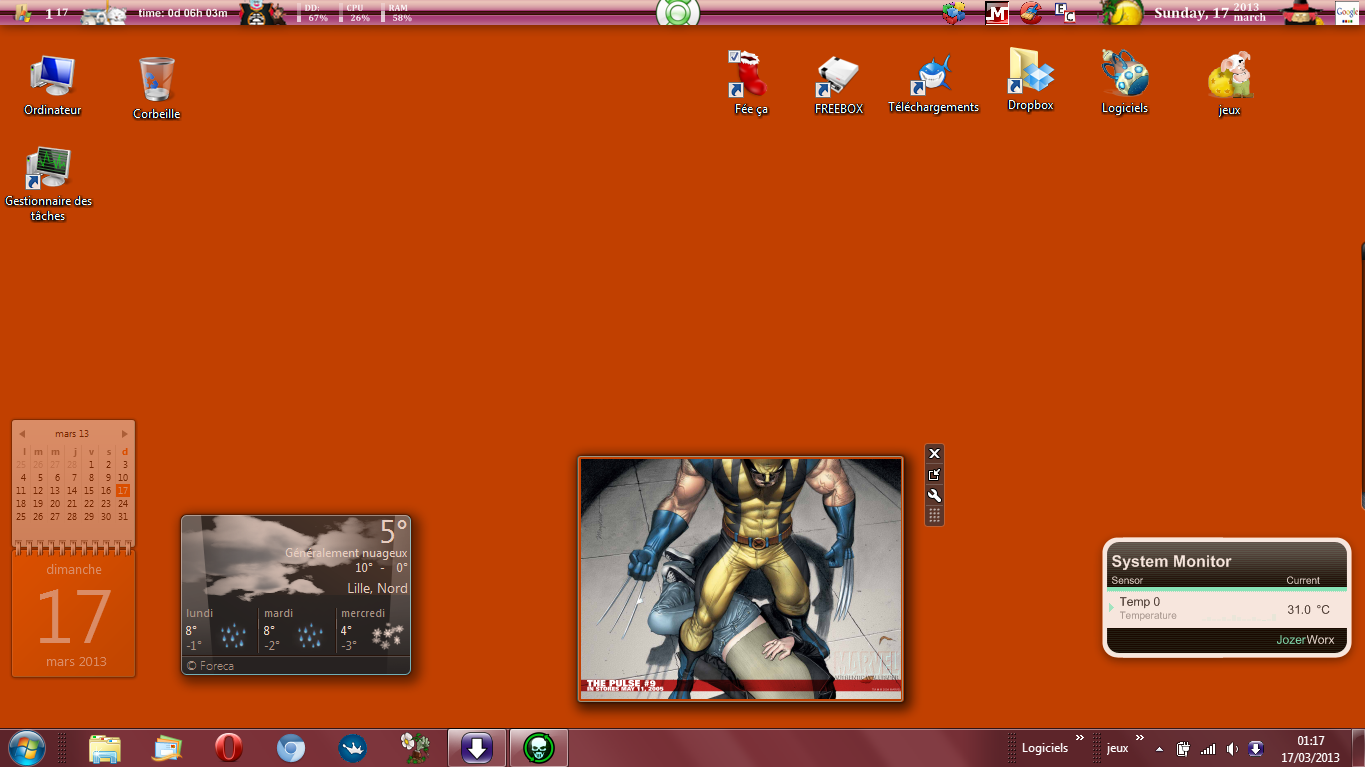
Task: Launch Defraggler colored cubes icon in top bar
Action: 954,13
